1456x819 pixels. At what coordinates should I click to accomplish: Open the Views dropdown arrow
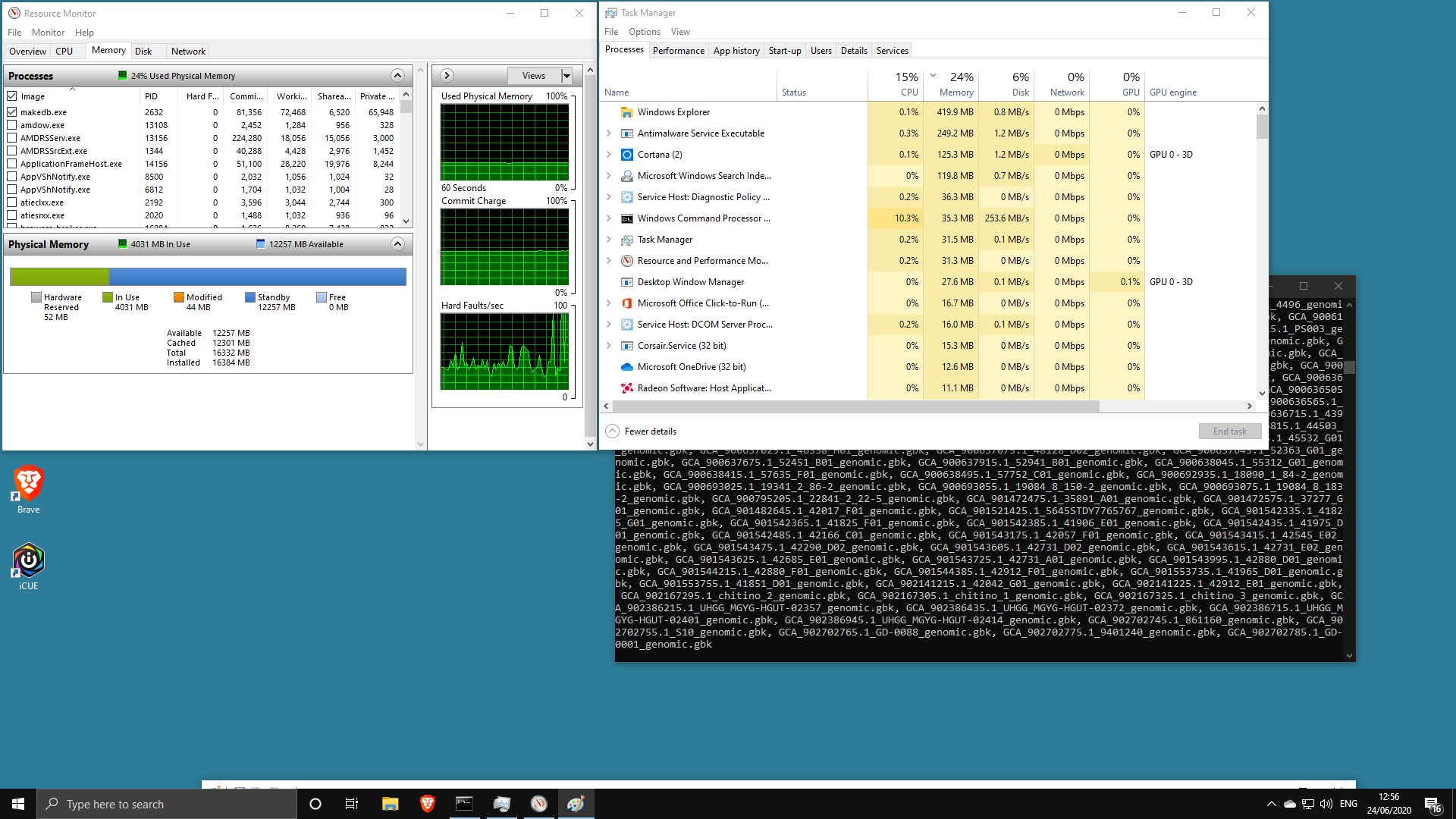pos(566,76)
